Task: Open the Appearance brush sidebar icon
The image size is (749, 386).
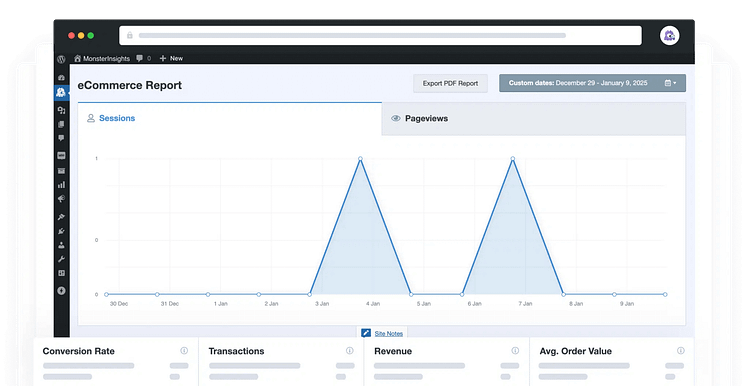Action: (61, 217)
